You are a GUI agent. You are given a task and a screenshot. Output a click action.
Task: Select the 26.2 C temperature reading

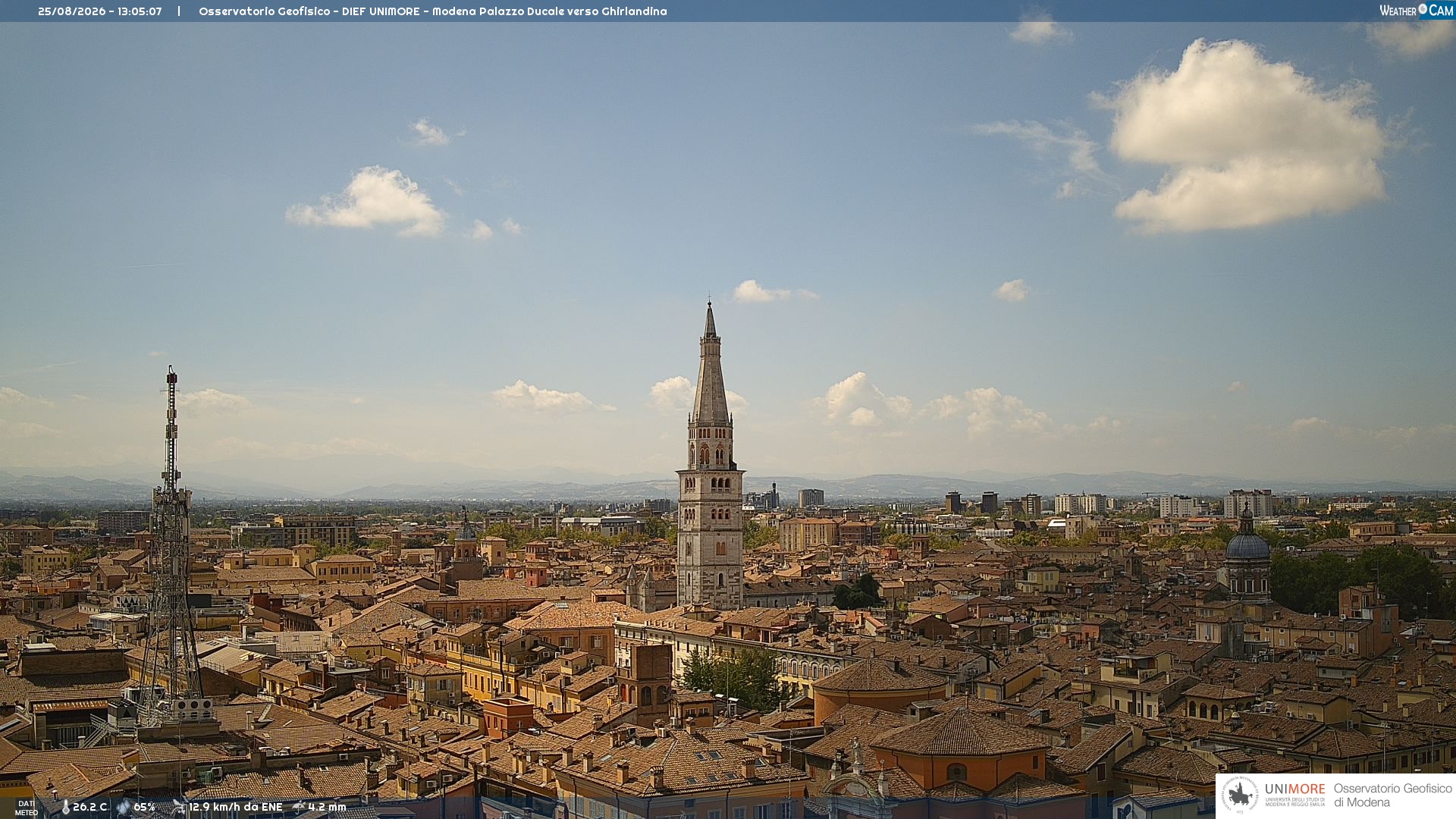(x=89, y=807)
